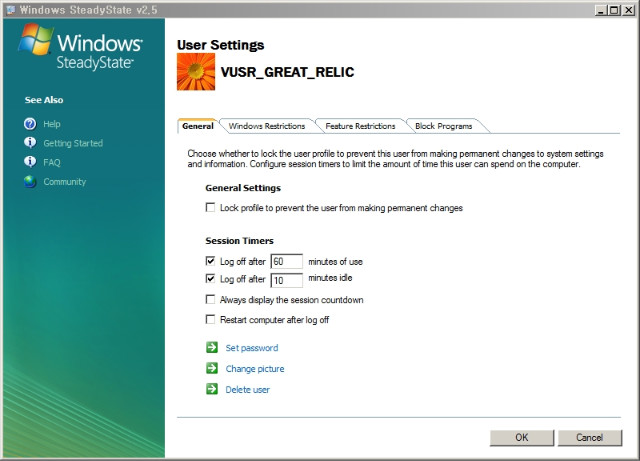This screenshot has width=640, height=461.
Task: Open the Help link in See Also
Action: [x=52, y=124]
